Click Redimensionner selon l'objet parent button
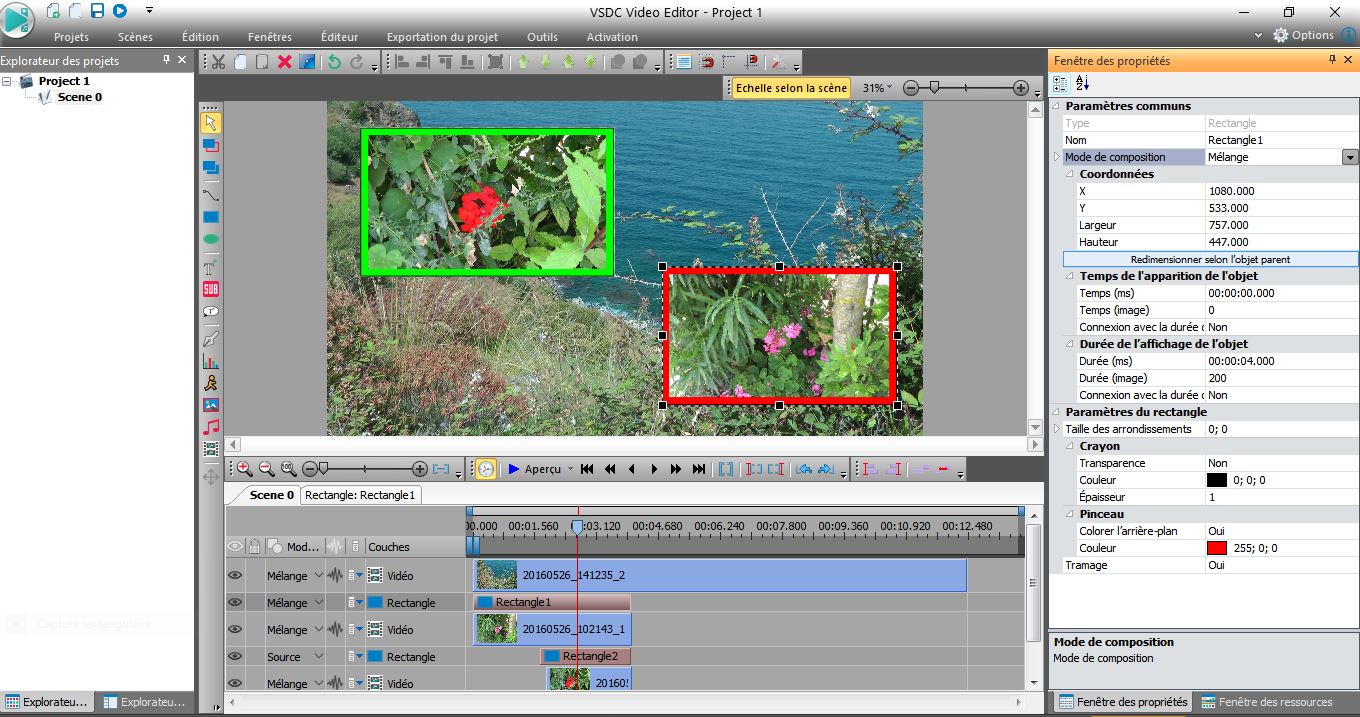Screen dimensions: 1360x717 (x=1209, y=259)
